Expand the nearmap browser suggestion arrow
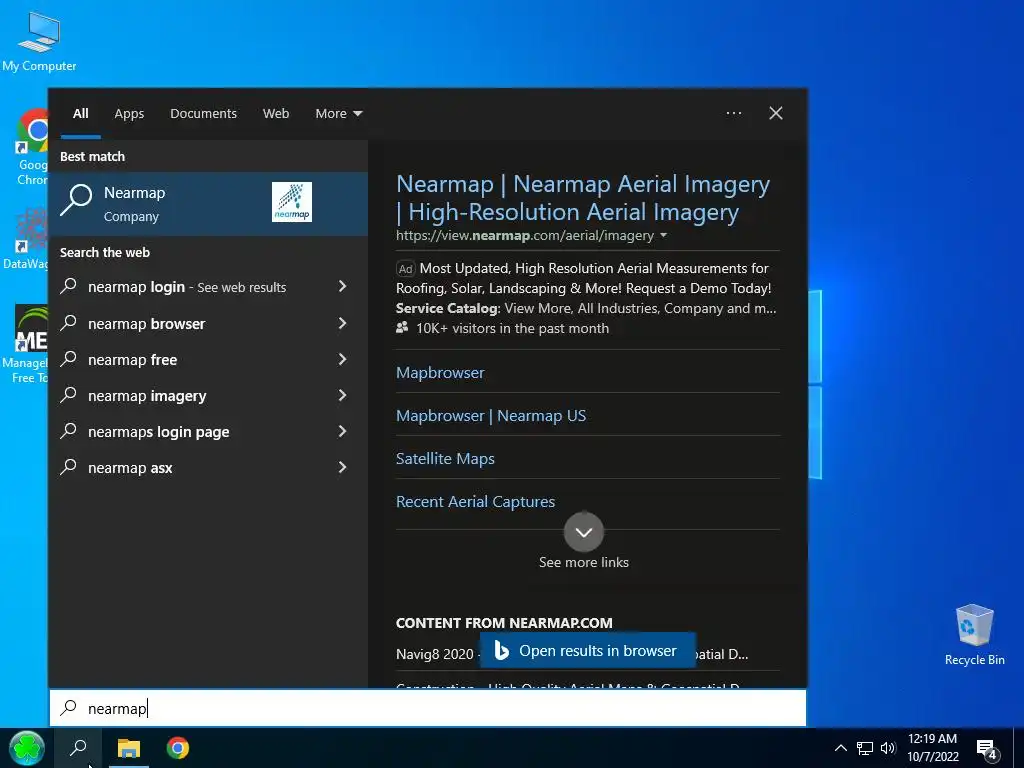The height and width of the screenshot is (768, 1024). tap(342, 323)
